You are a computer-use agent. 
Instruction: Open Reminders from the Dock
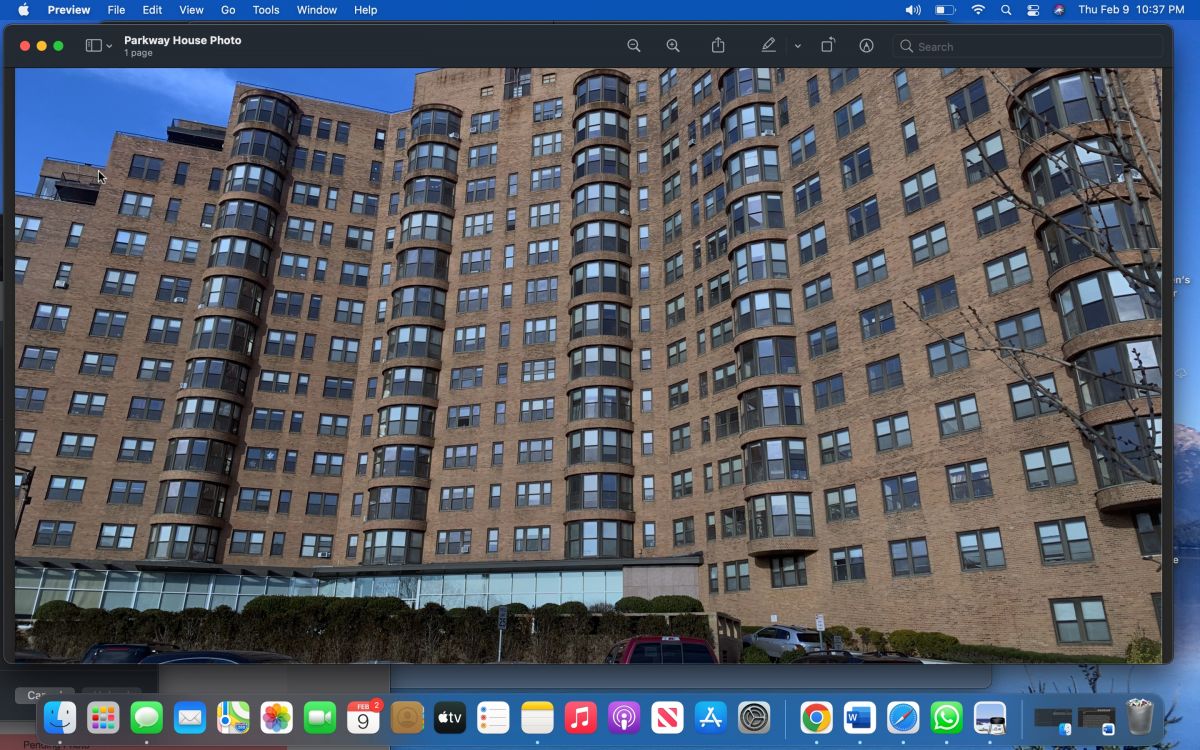493,717
